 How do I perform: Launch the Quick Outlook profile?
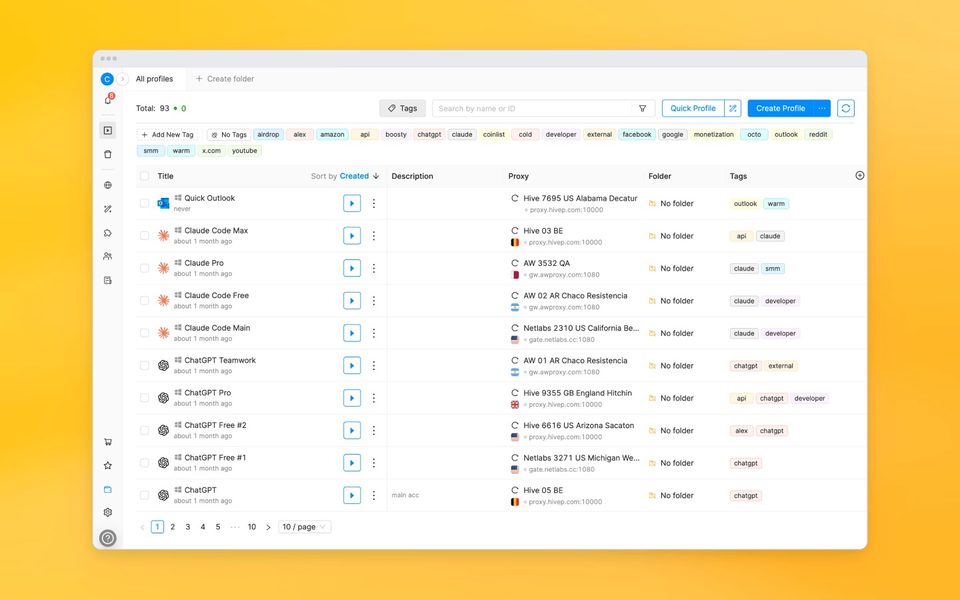(352, 203)
